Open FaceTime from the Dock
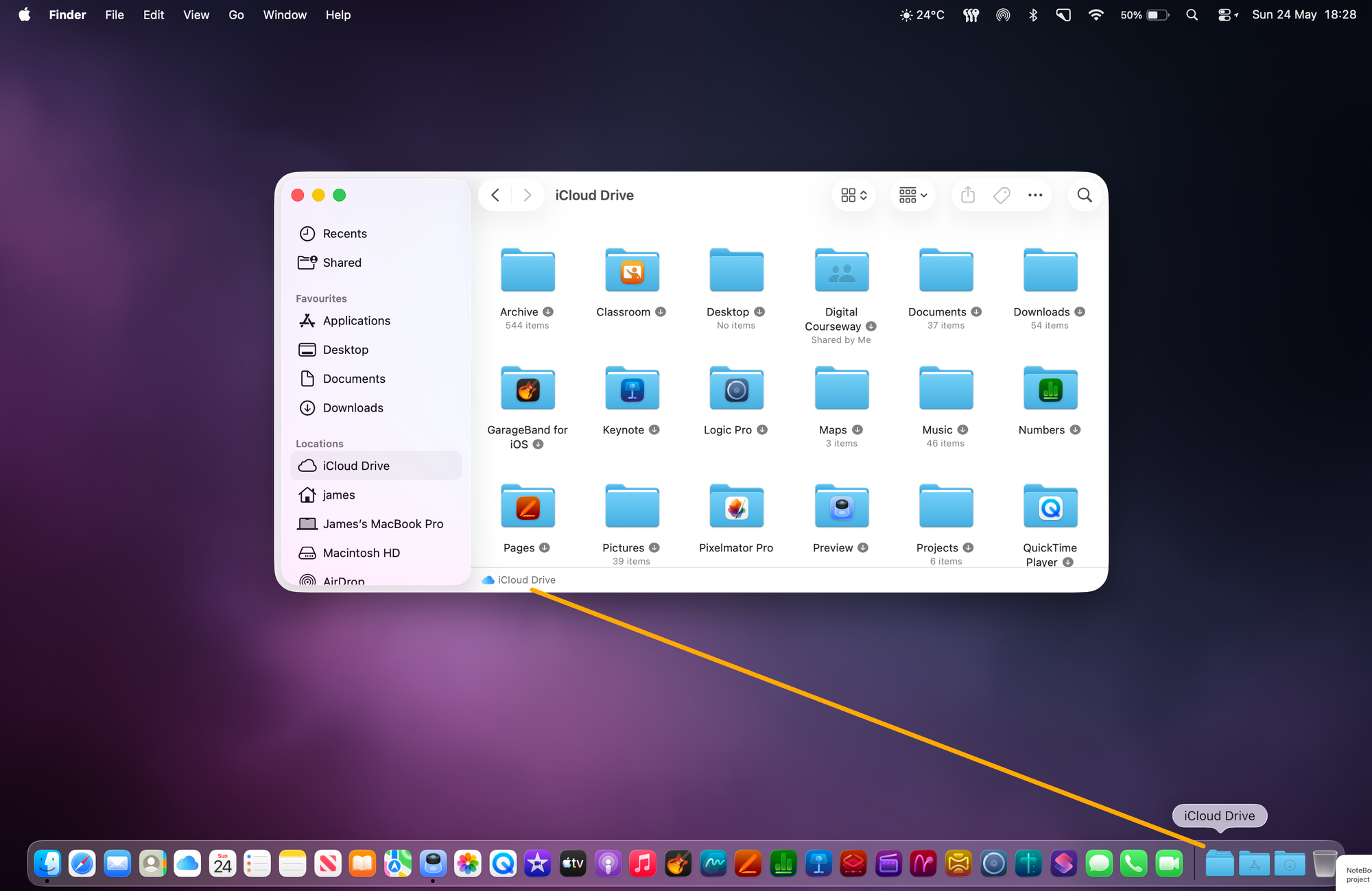The image size is (1372, 891). (x=1169, y=864)
